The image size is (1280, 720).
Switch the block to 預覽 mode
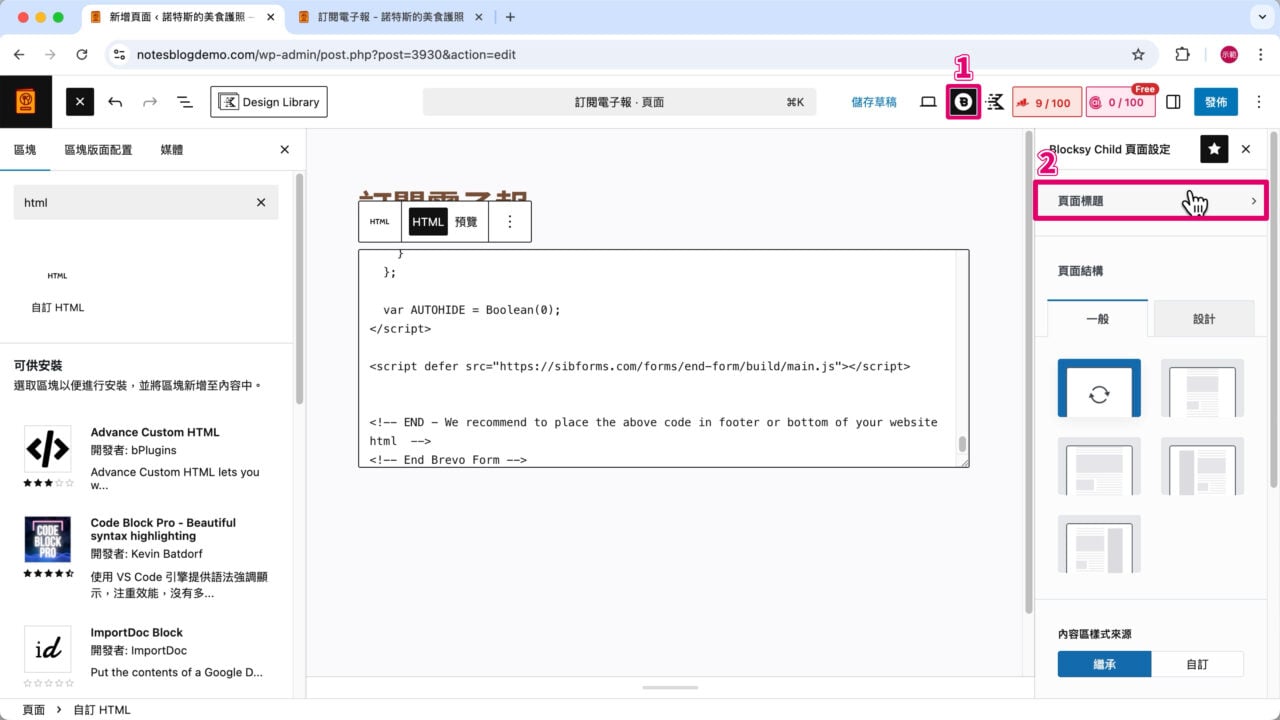pos(464,221)
